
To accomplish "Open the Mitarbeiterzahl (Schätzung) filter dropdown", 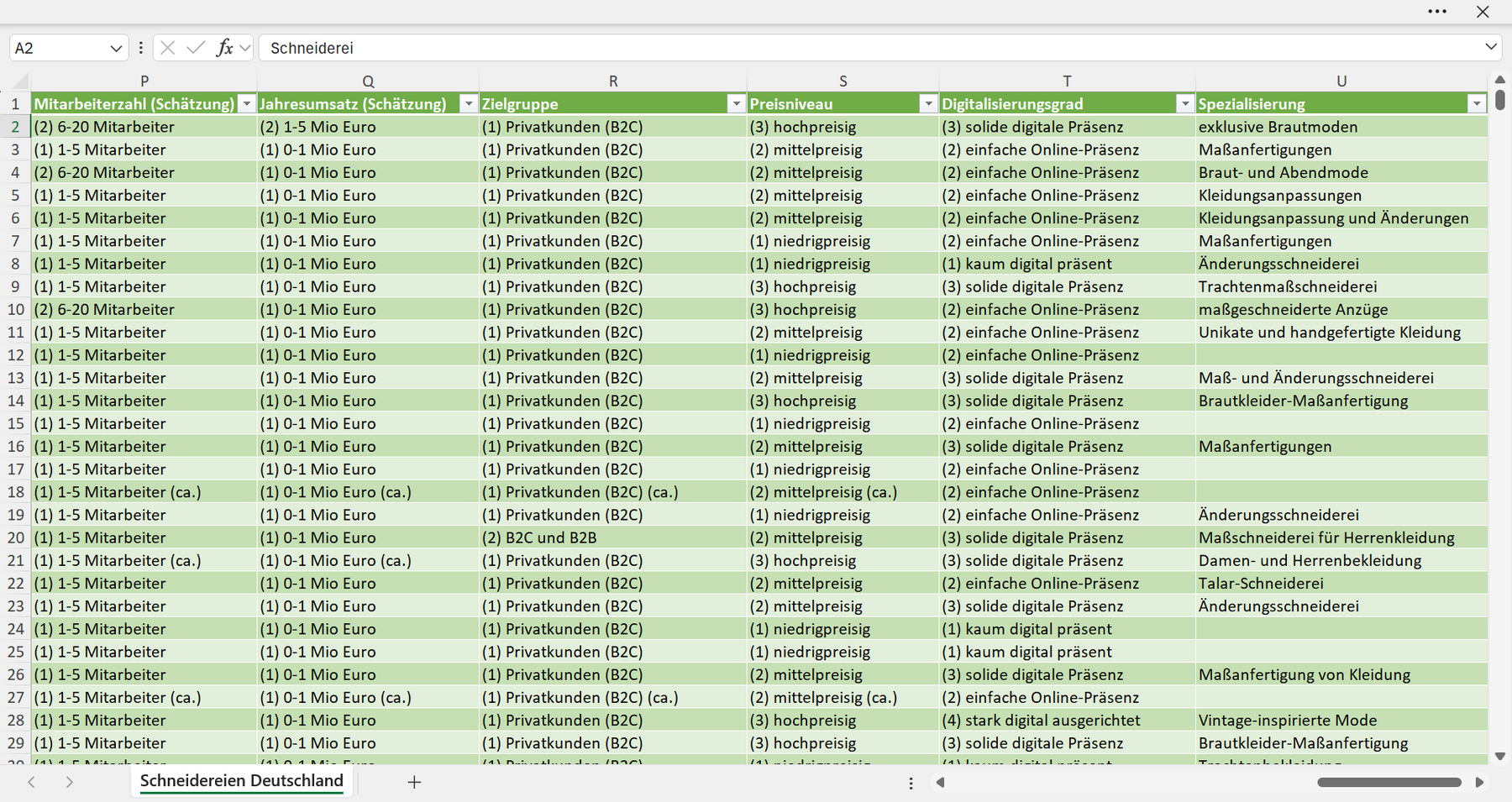I will pyautogui.click(x=246, y=104).
